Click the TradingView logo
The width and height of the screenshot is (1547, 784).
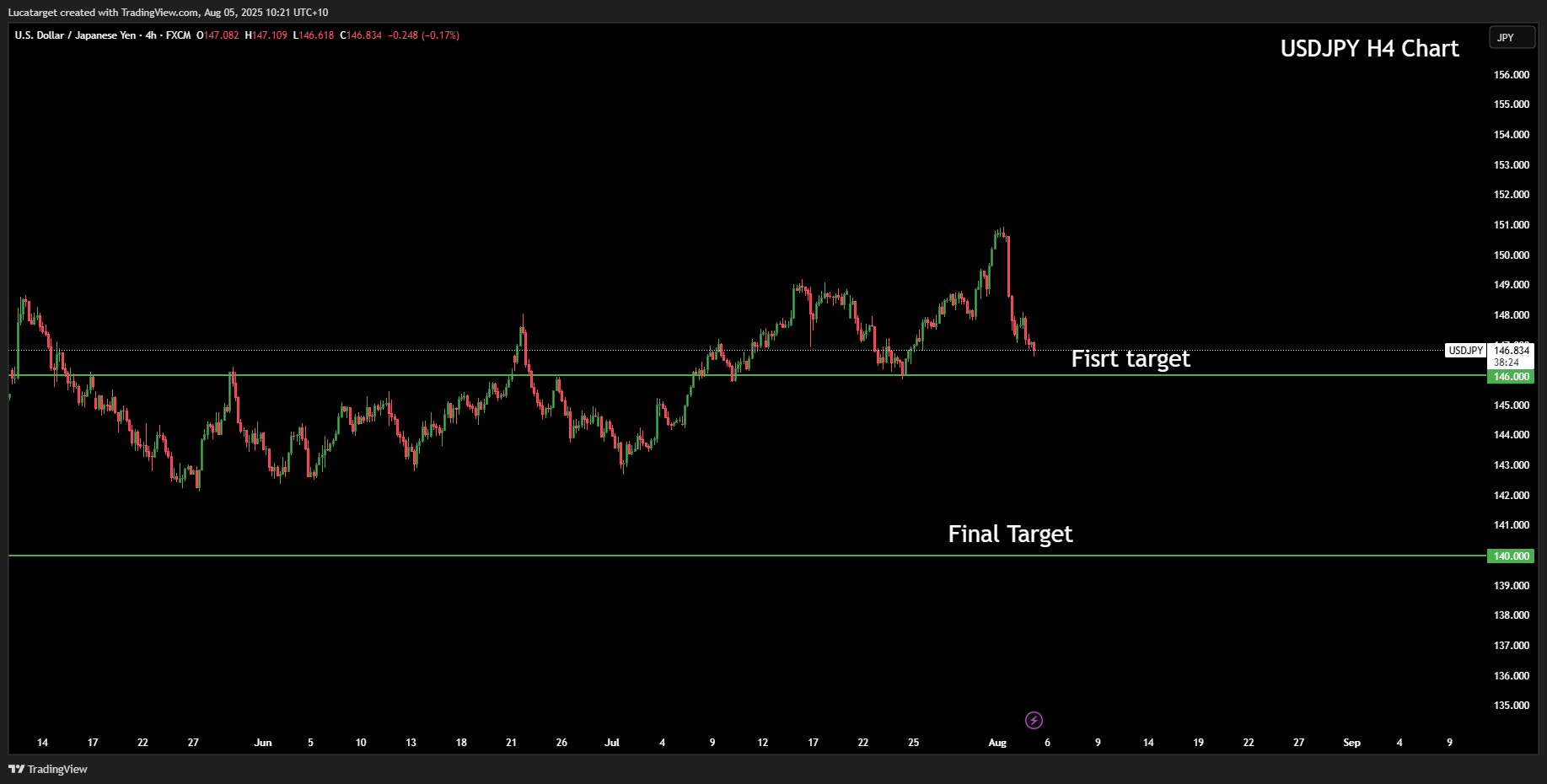coord(48,769)
